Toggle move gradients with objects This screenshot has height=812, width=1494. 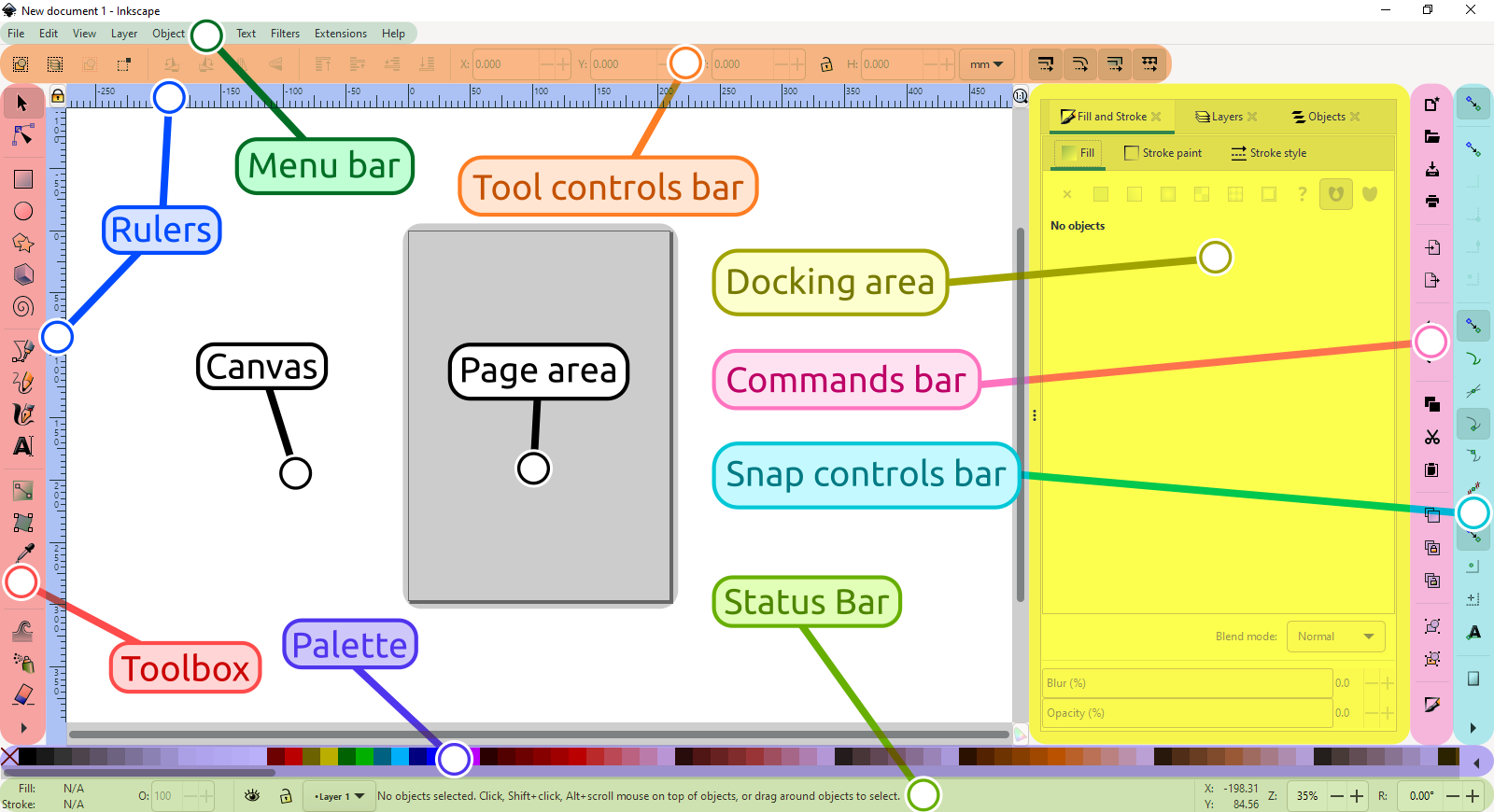click(x=1115, y=64)
